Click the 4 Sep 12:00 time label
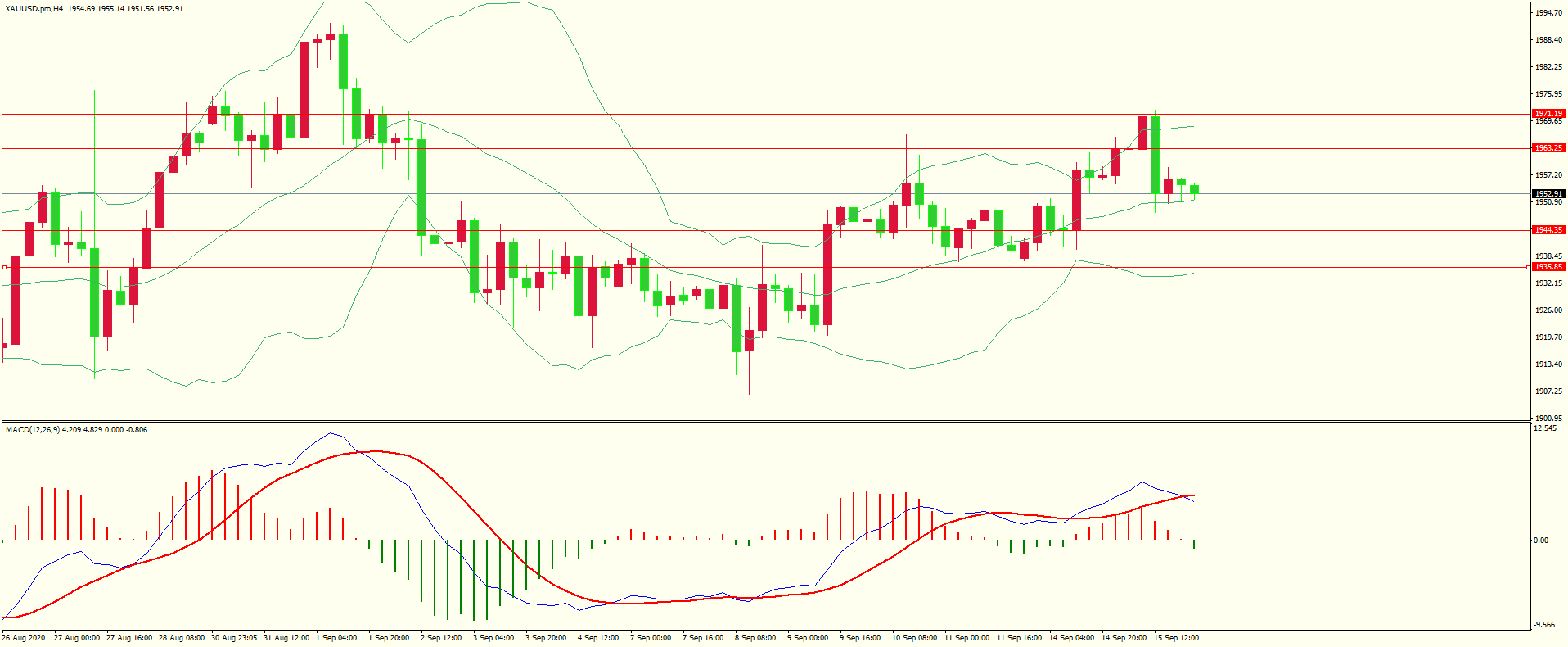The height and width of the screenshot is (647, 1568). point(598,638)
